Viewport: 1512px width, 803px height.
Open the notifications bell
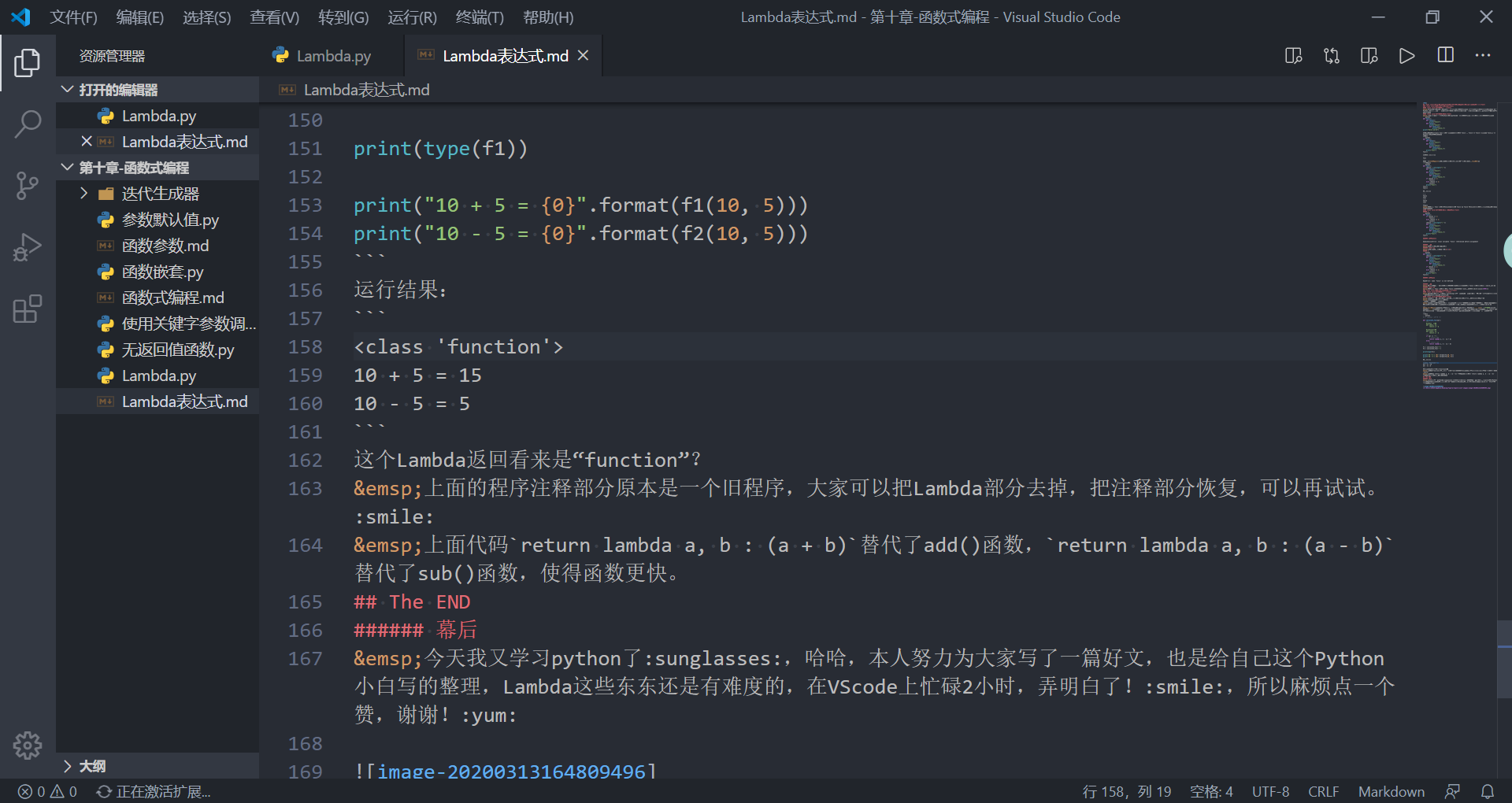pos(1488,791)
